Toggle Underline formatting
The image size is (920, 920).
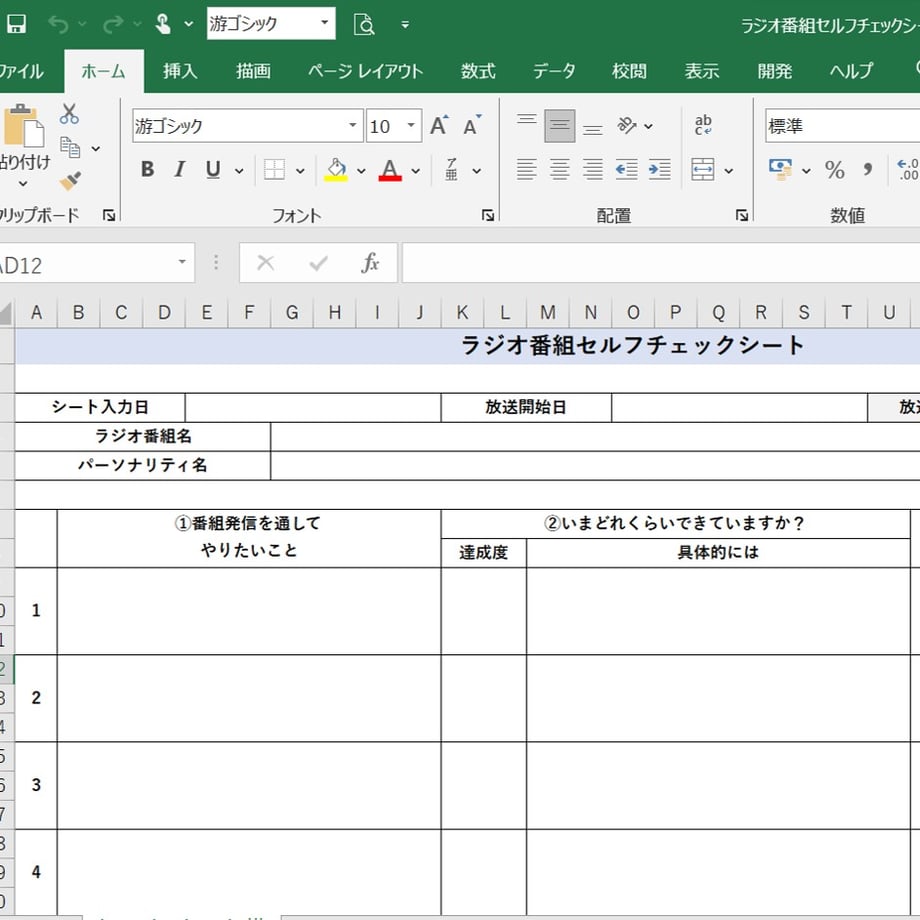click(x=213, y=170)
